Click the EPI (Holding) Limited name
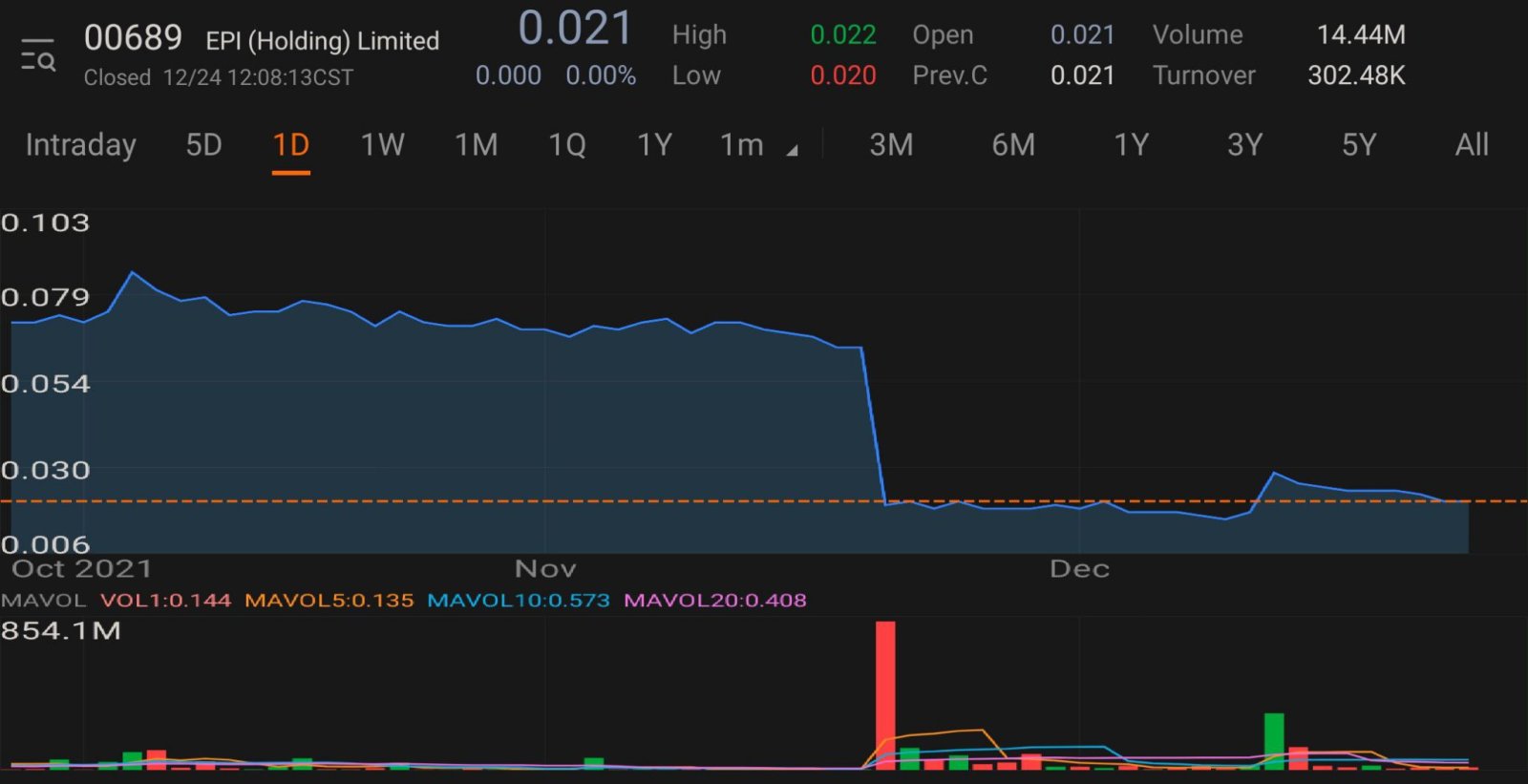 click(x=323, y=41)
